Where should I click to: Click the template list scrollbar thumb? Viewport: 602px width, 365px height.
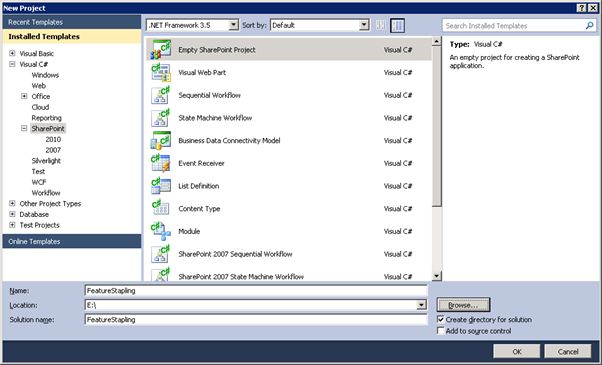(437, 127)
